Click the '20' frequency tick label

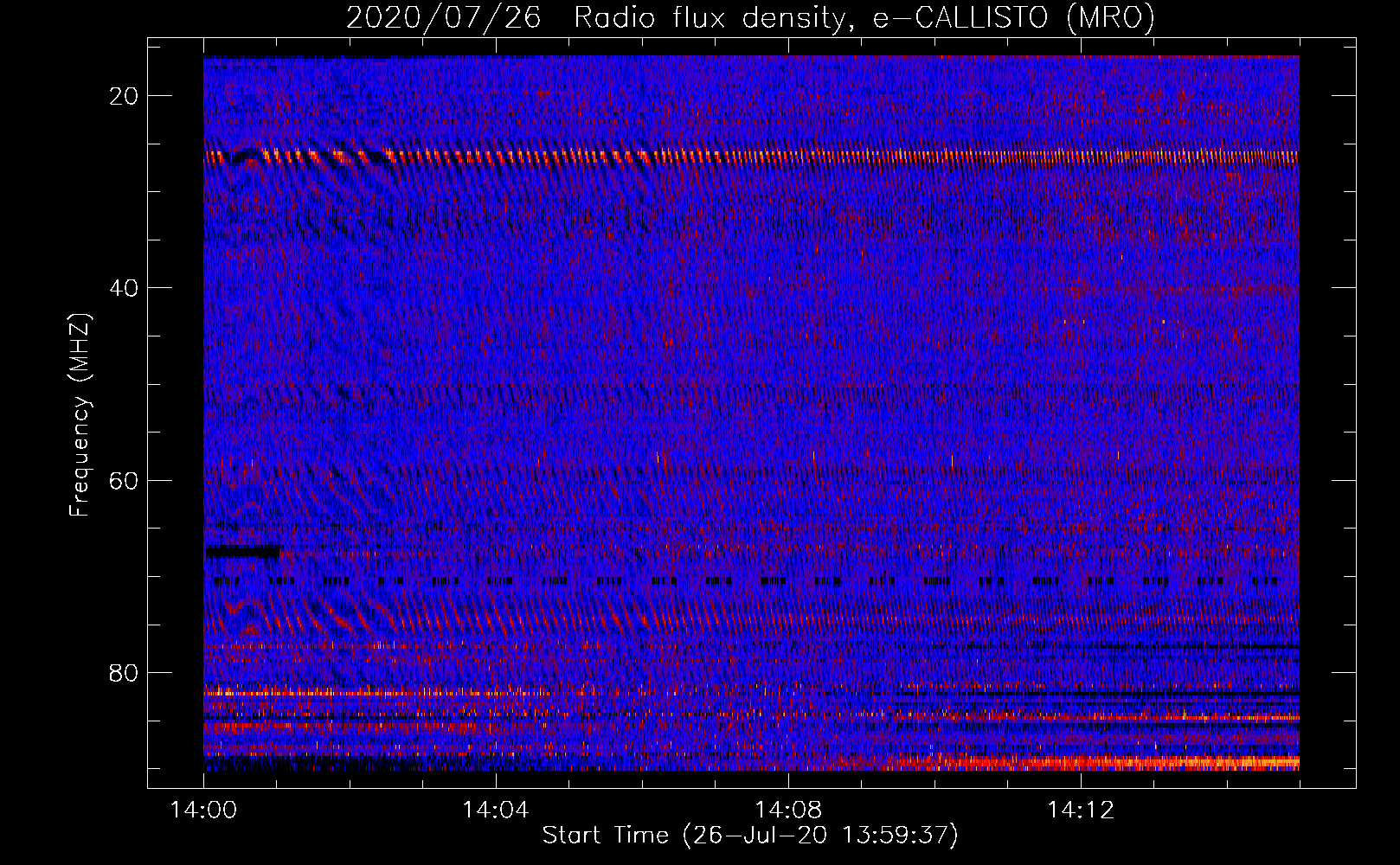click(125, 96)
